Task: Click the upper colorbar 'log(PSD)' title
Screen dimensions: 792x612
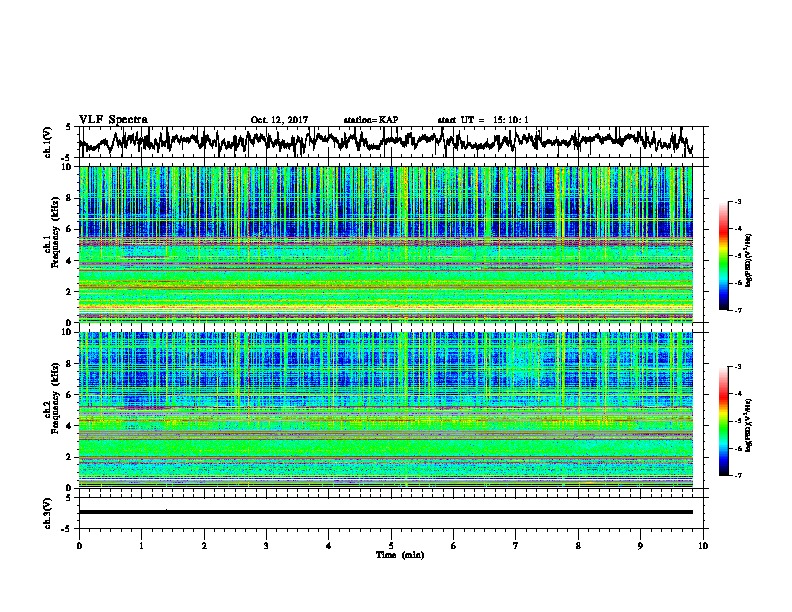Action: [x=749, y=260]
